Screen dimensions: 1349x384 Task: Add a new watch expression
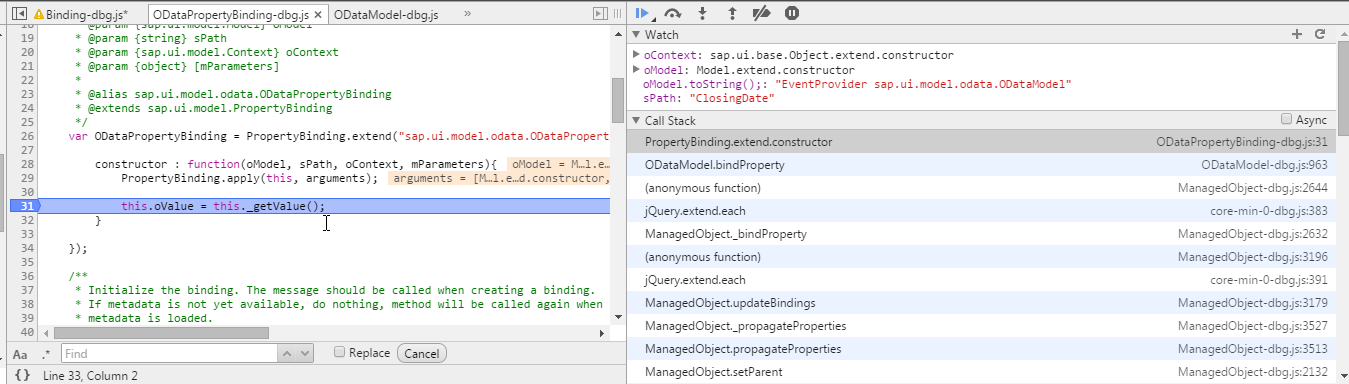tap(1297, 34)
